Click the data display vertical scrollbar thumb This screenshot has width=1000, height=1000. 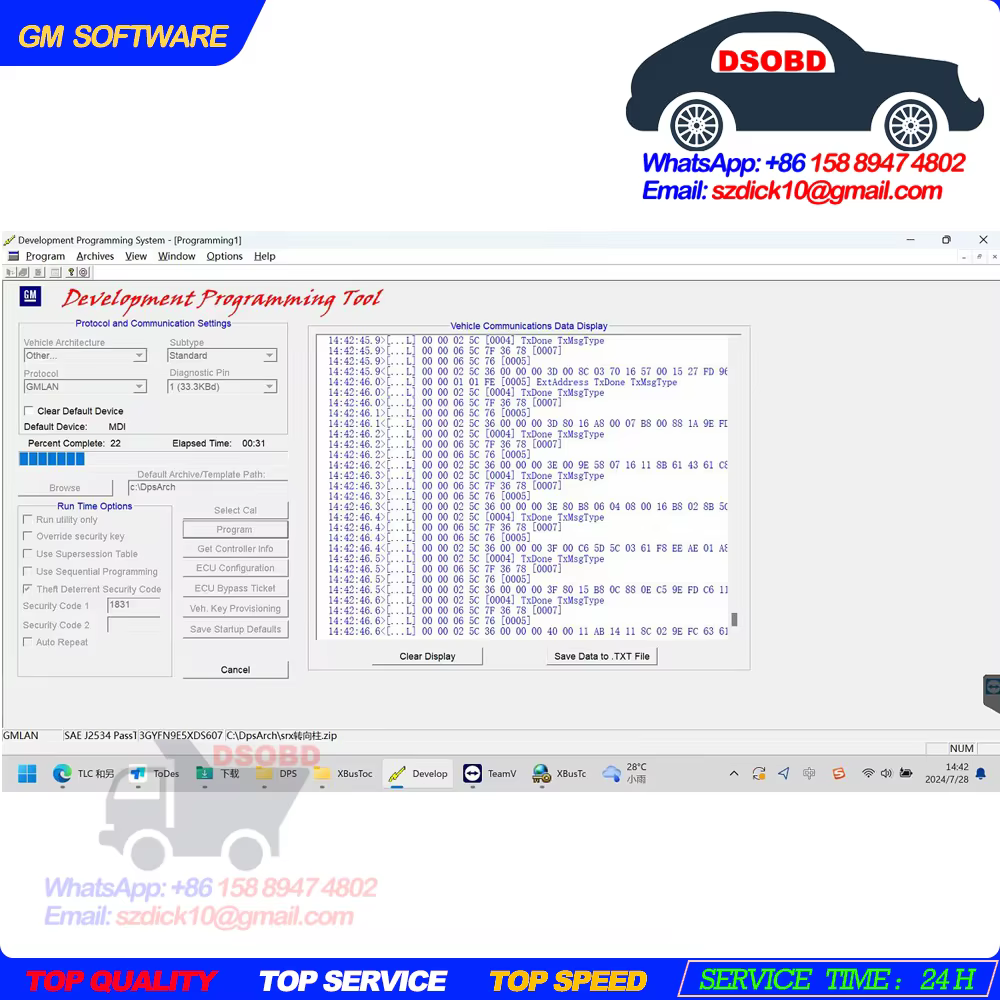[735, 619]
